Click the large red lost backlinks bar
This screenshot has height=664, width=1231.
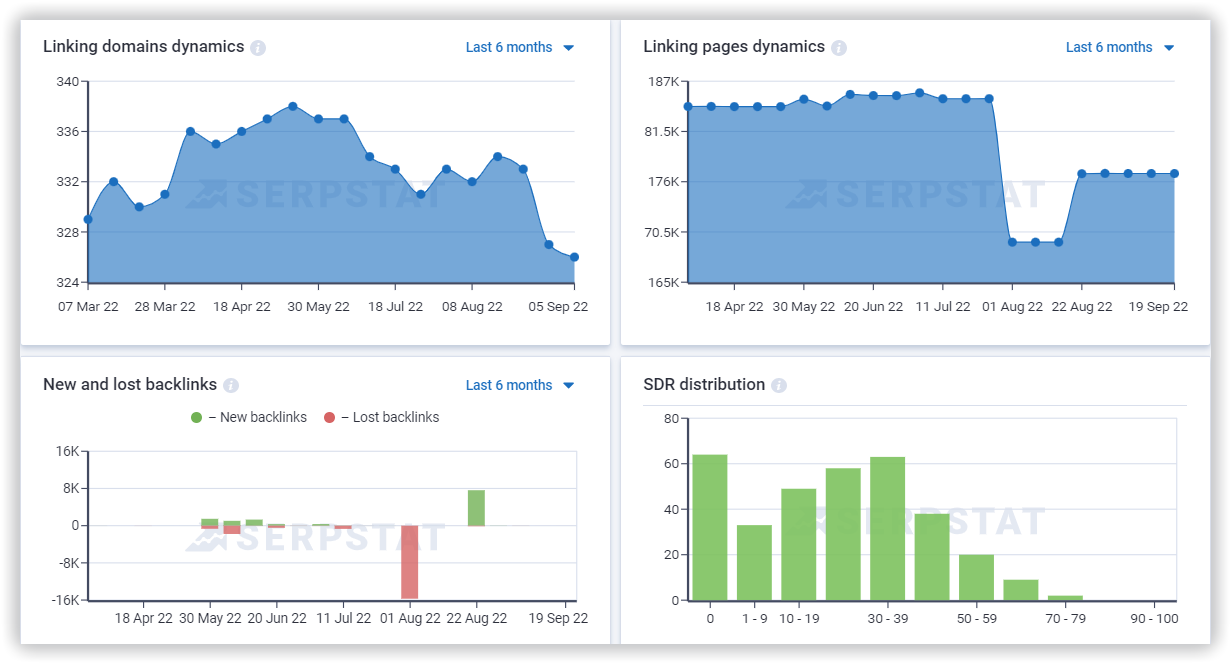point(409,562)
